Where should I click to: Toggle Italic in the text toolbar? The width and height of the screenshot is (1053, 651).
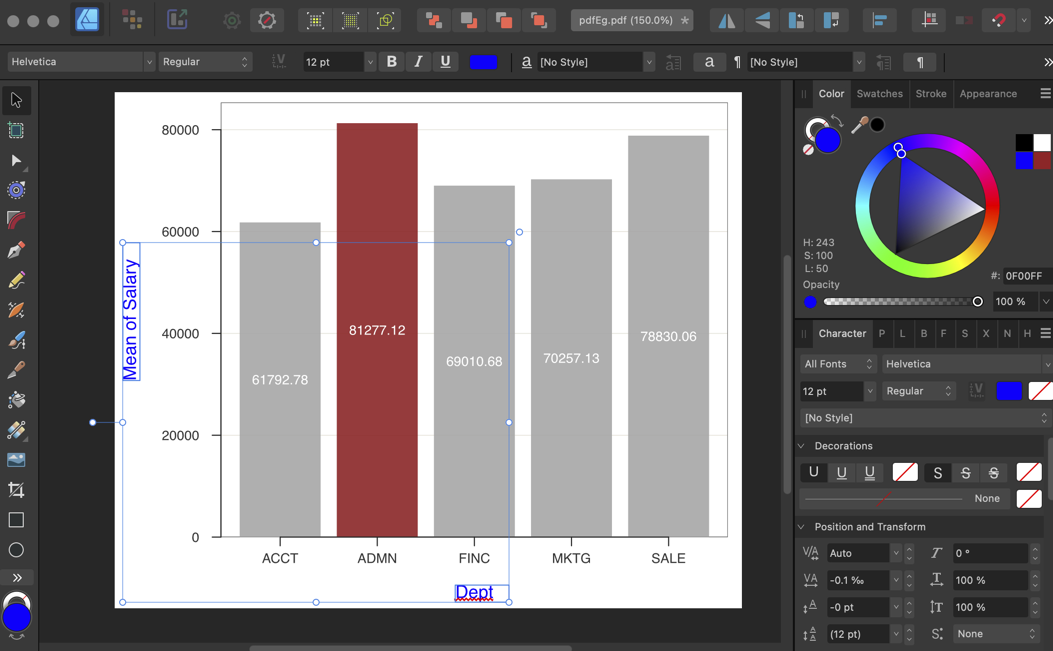[418, 62]
